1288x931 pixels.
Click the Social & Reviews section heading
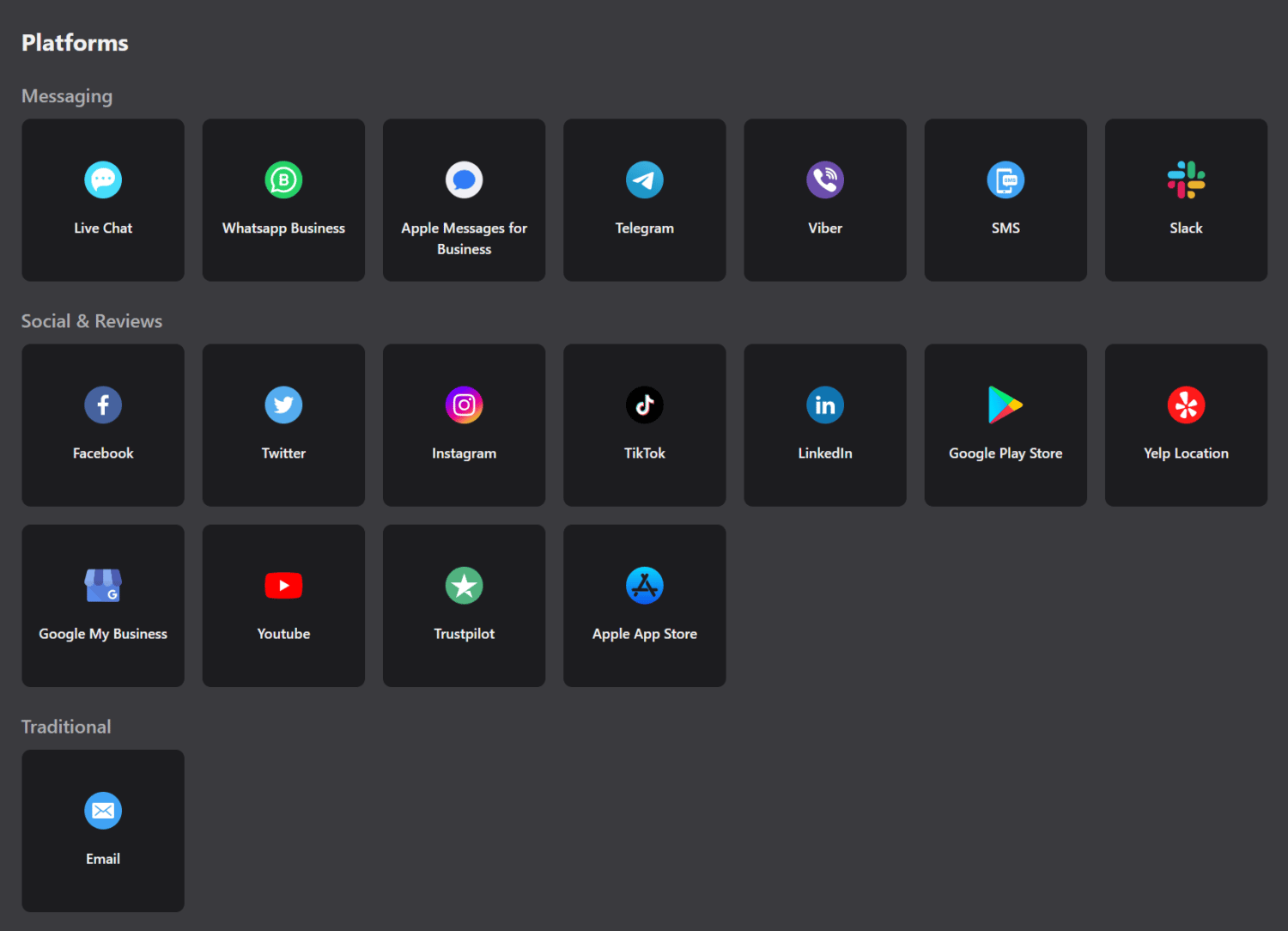coord(92,321)
